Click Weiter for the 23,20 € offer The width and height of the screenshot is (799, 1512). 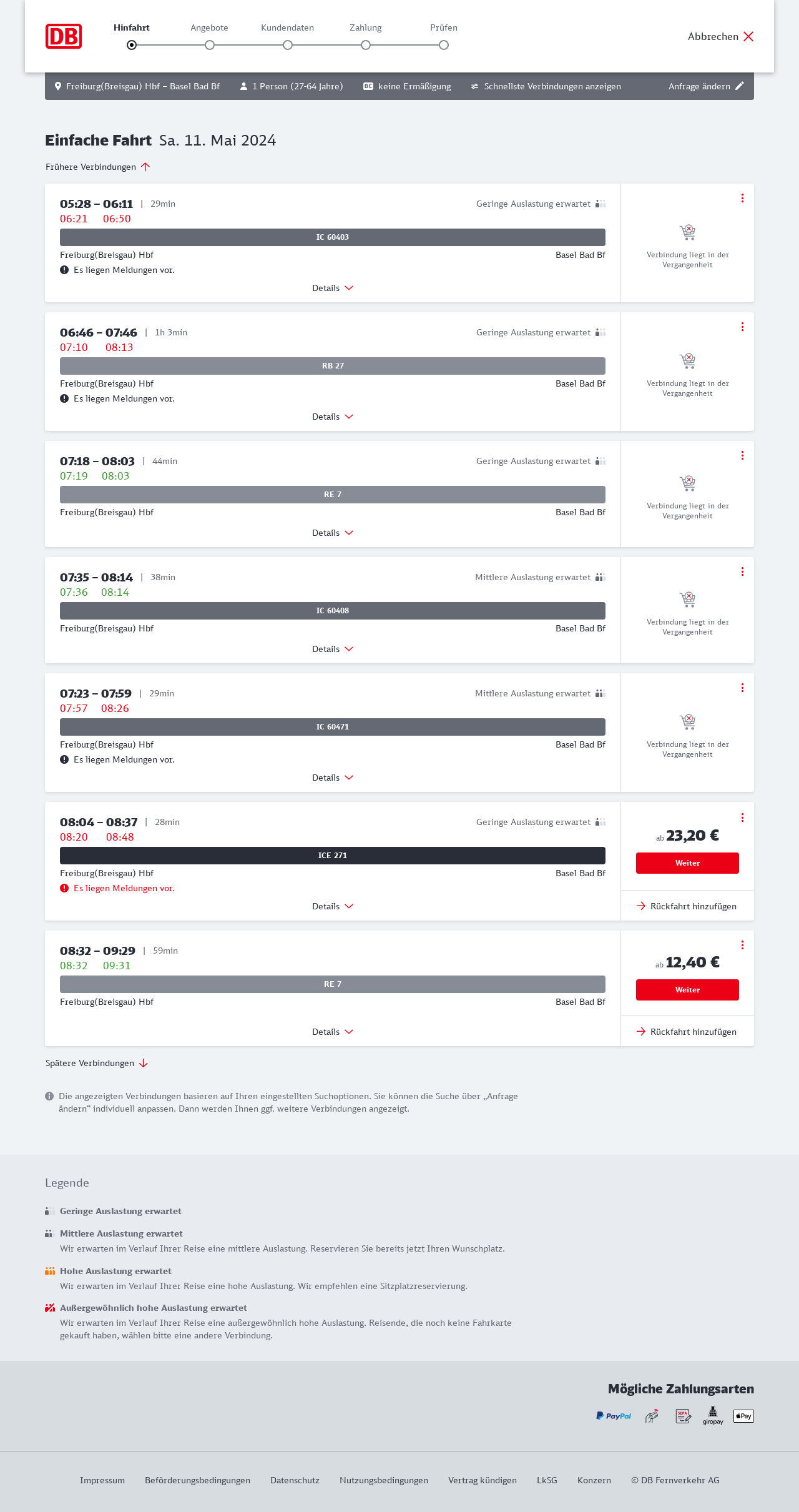click(x=687, y=863)
